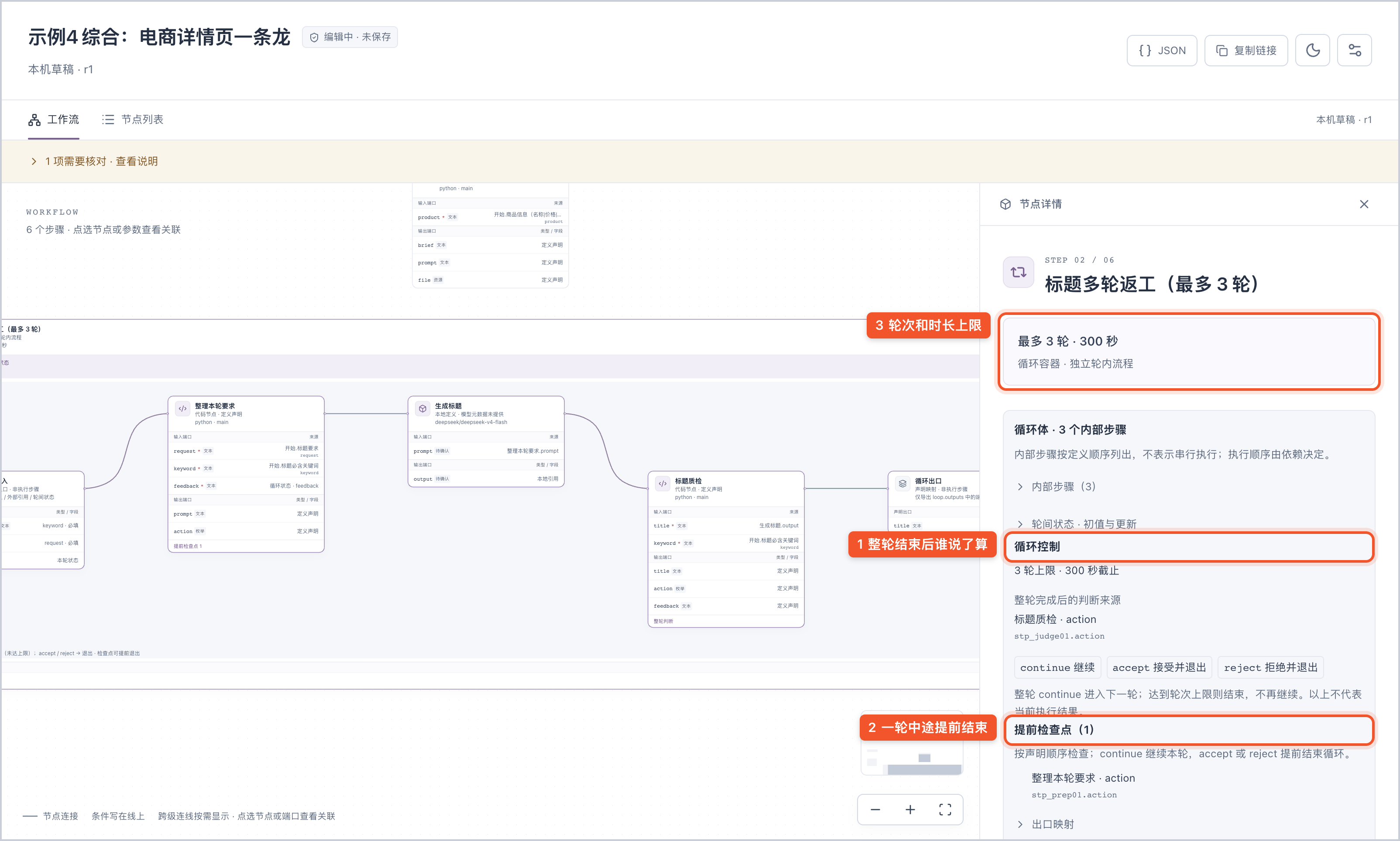Viewport: 1400px width, 841px height.
Task: Toggle dark mode moon icon
Action: point(1312,51)
